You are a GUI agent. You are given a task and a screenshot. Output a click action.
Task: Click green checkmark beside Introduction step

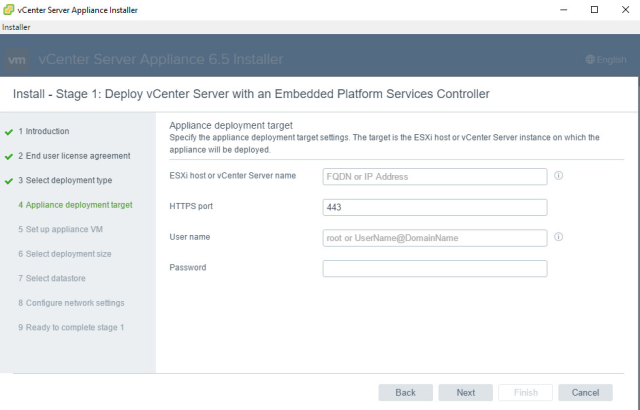(9, 132)
